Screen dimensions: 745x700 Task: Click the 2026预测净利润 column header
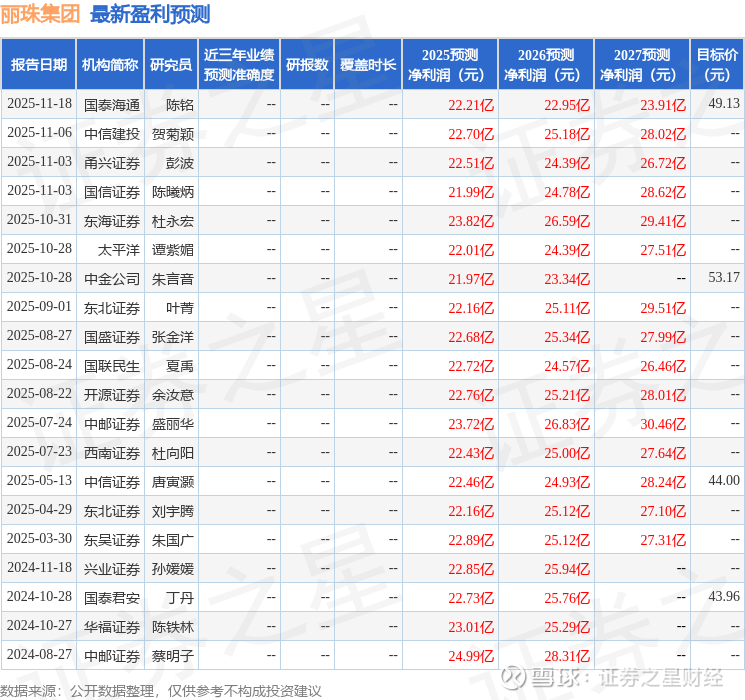click(545, 65)
